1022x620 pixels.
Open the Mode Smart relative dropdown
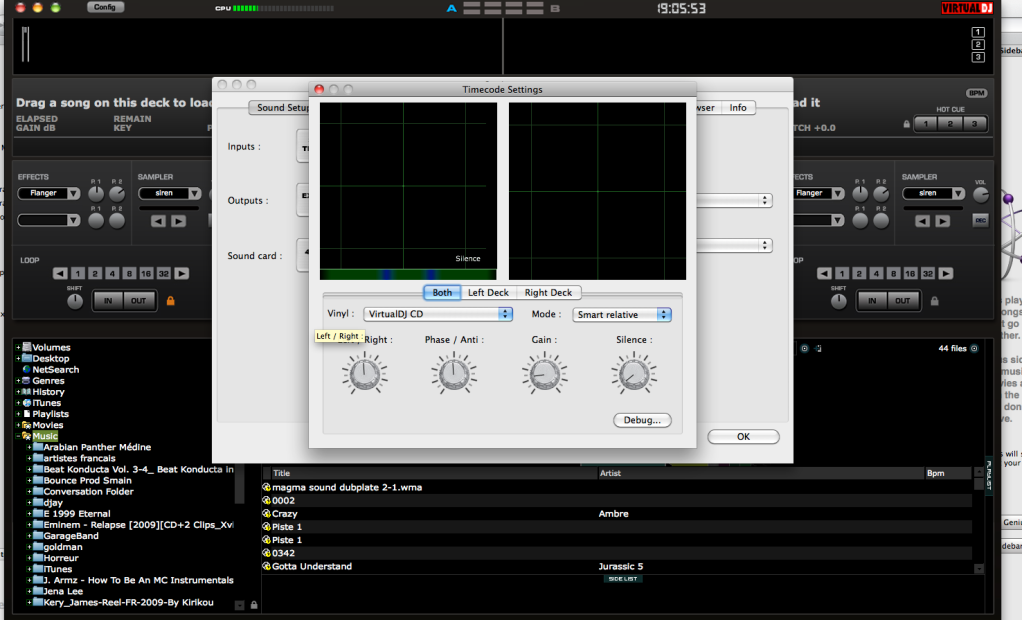[x=622, y=315]
